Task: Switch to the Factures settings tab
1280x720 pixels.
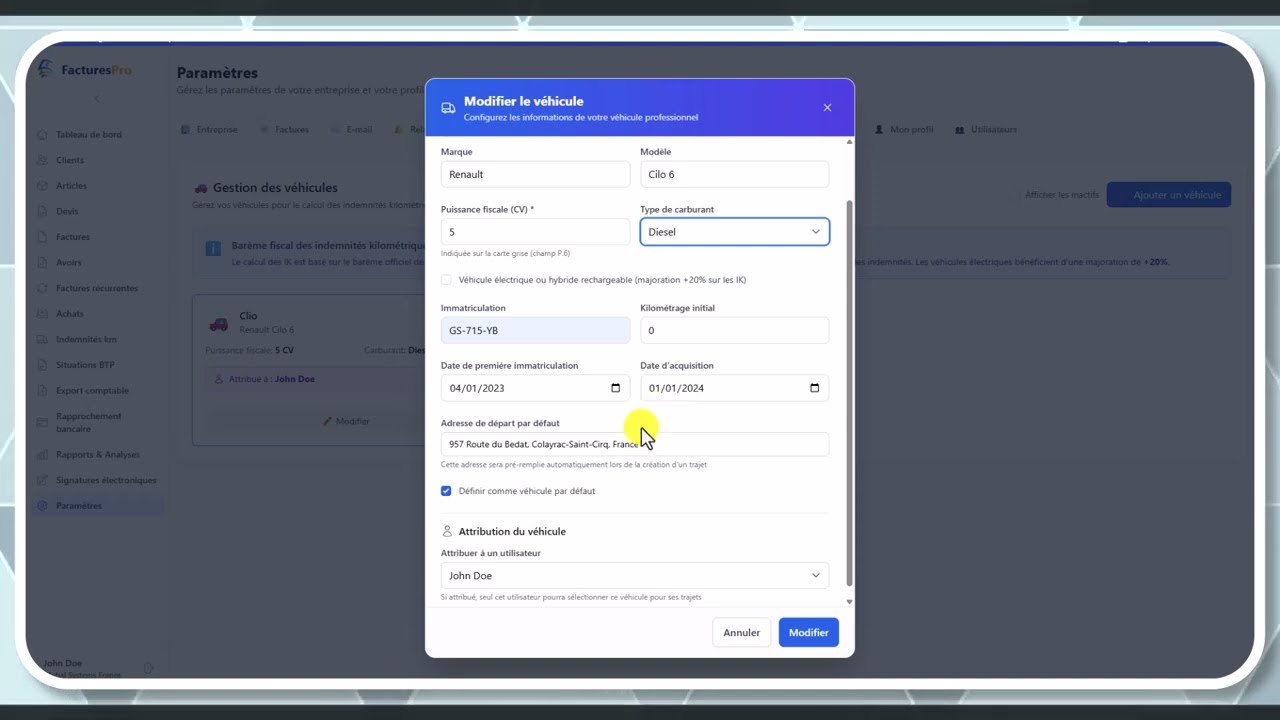Action: coord(285,130)
